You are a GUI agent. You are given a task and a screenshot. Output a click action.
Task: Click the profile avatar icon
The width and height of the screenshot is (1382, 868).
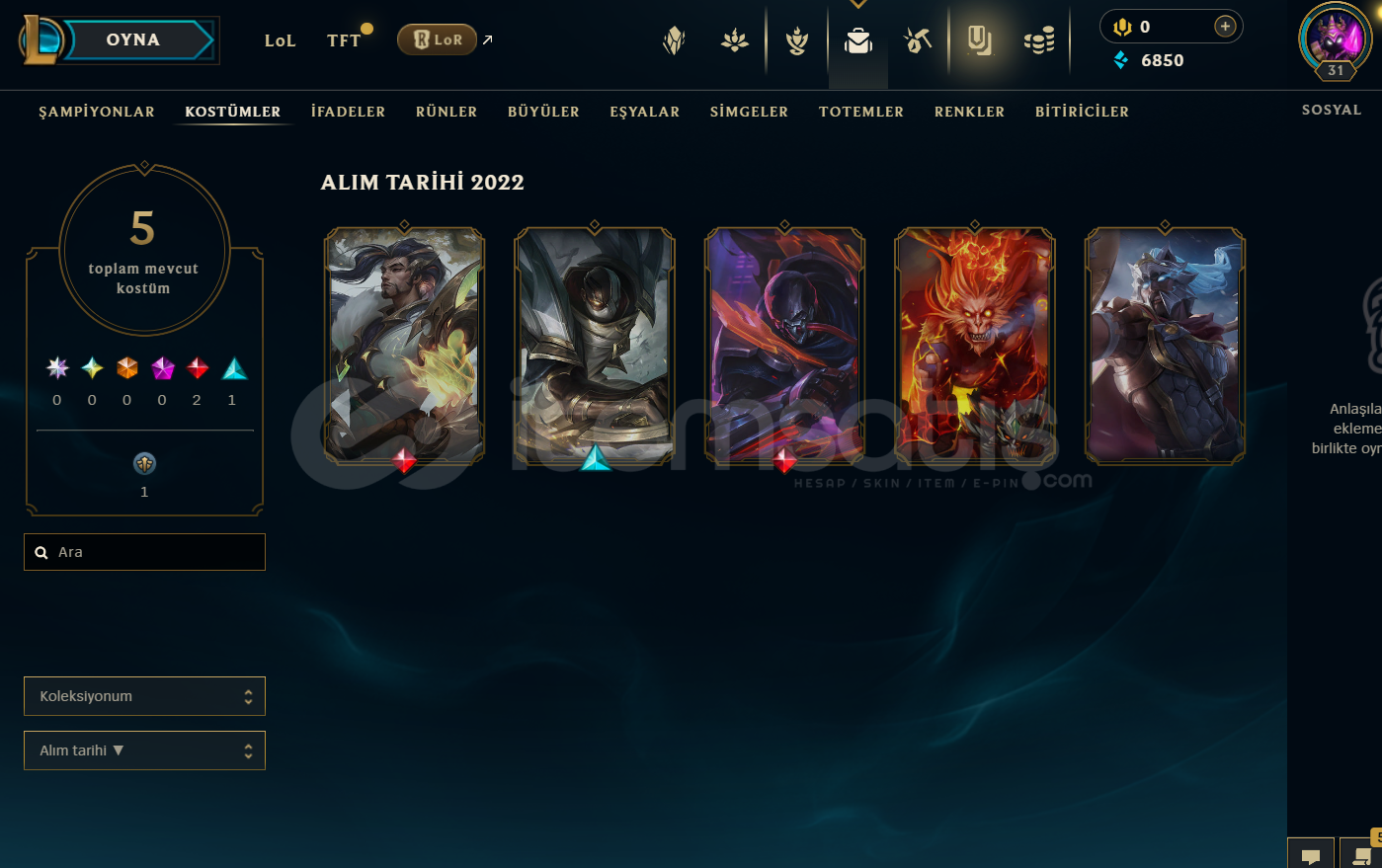(1335, 39)
